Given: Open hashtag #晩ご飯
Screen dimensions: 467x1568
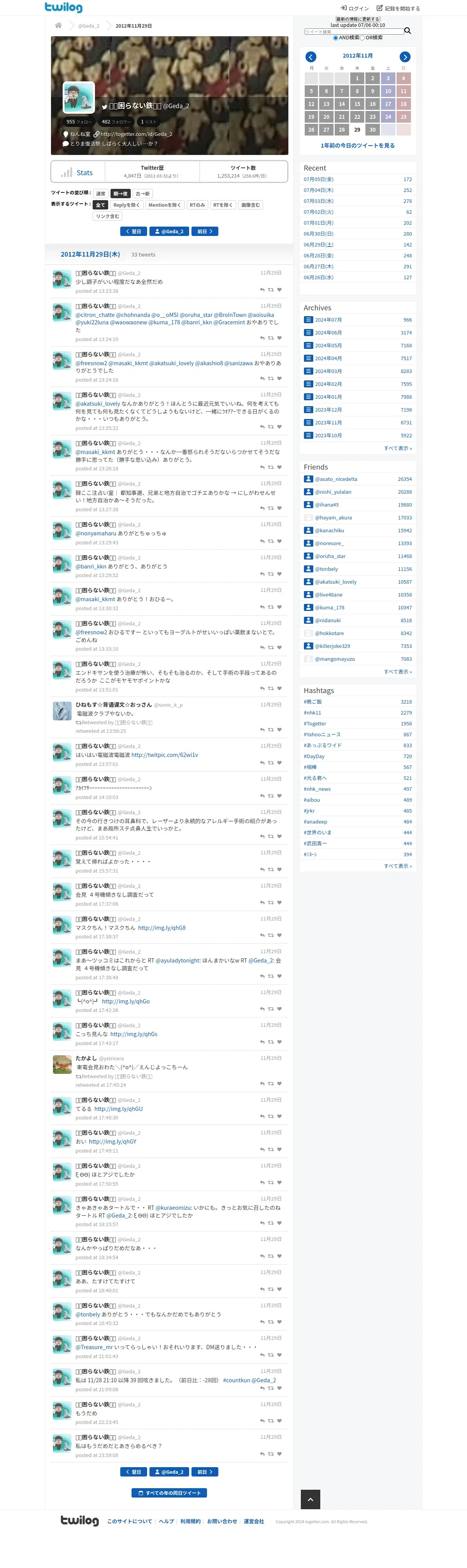Looking at the screenshot, I should pos(313,702).
